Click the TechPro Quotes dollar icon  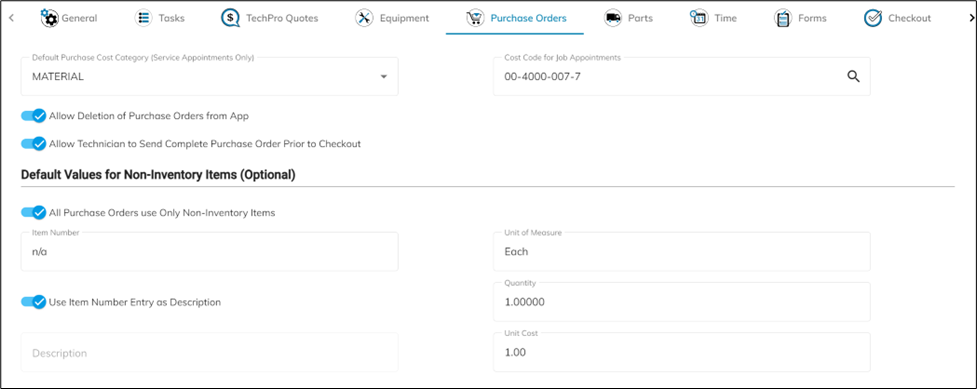[230, 18]
